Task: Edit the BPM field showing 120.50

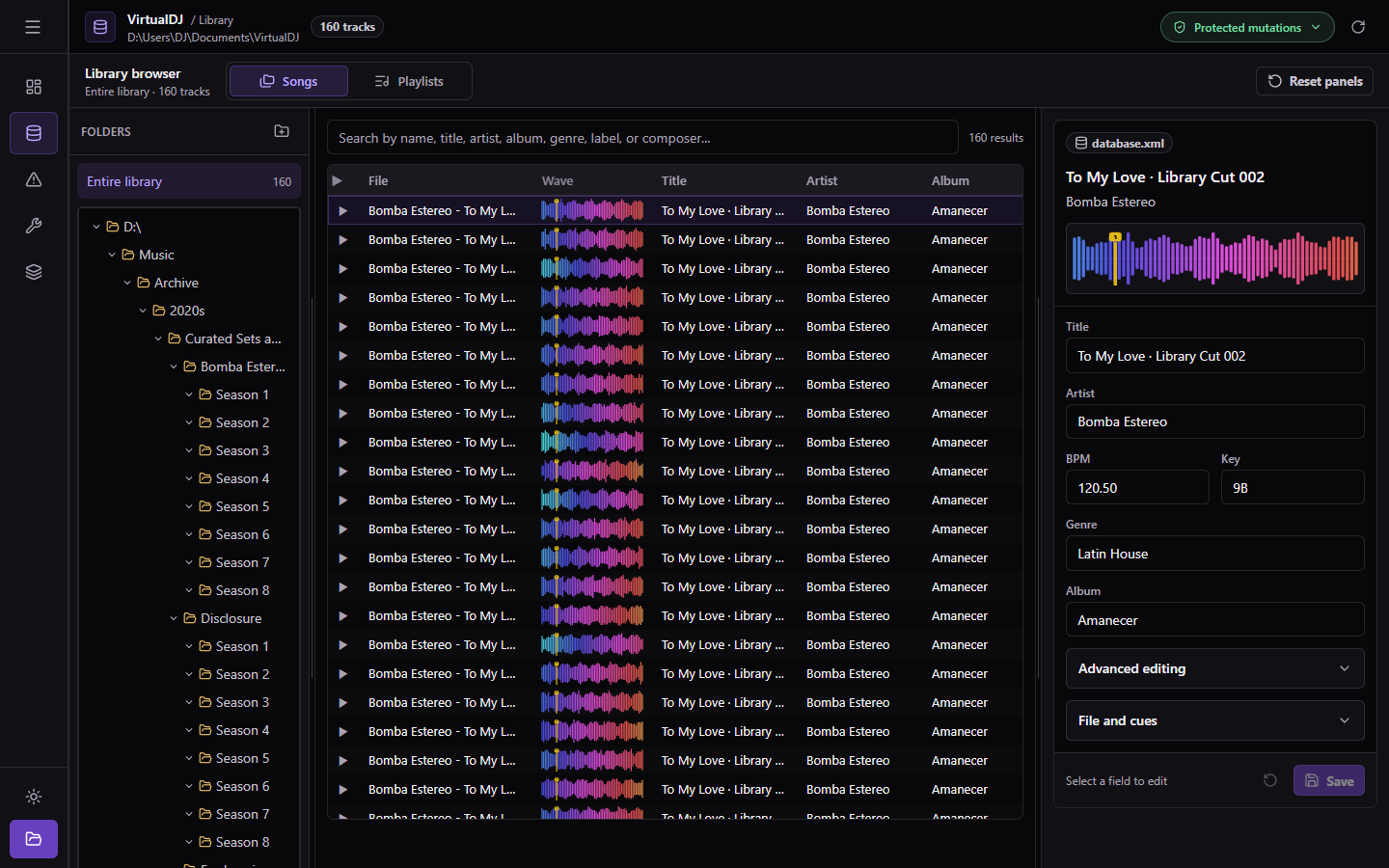Action: (1137, 488)
